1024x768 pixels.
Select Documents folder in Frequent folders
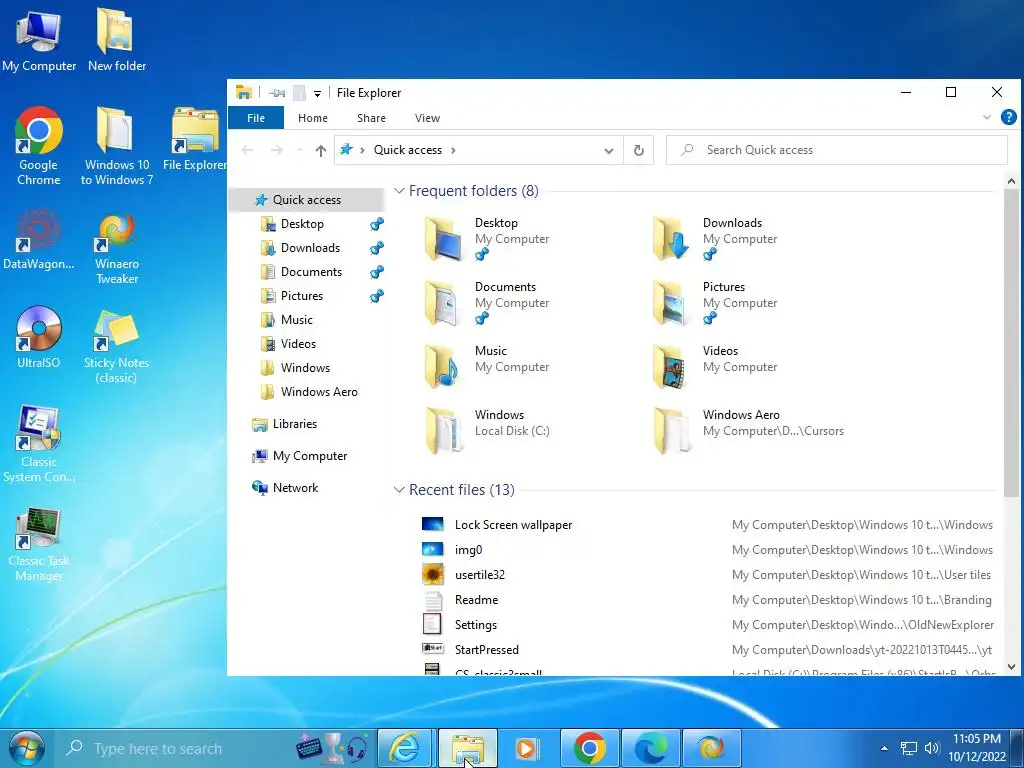(x=487, y=303)
